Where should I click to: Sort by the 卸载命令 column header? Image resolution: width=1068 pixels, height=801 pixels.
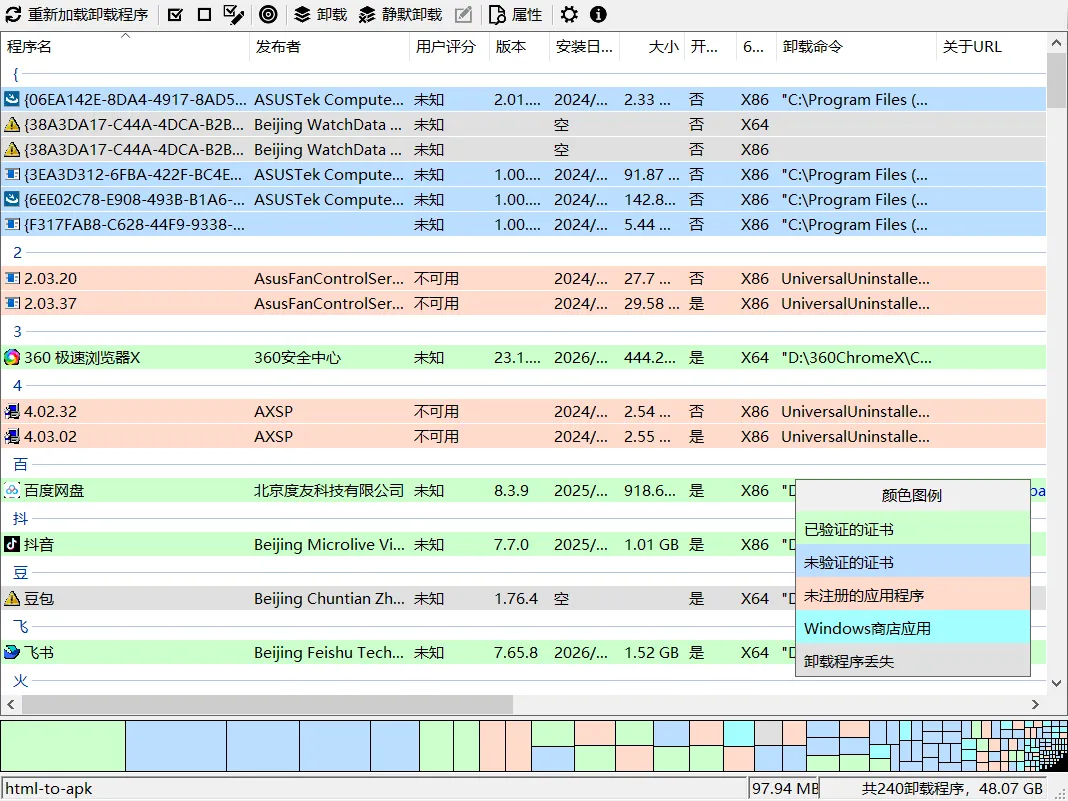point(856,46)
